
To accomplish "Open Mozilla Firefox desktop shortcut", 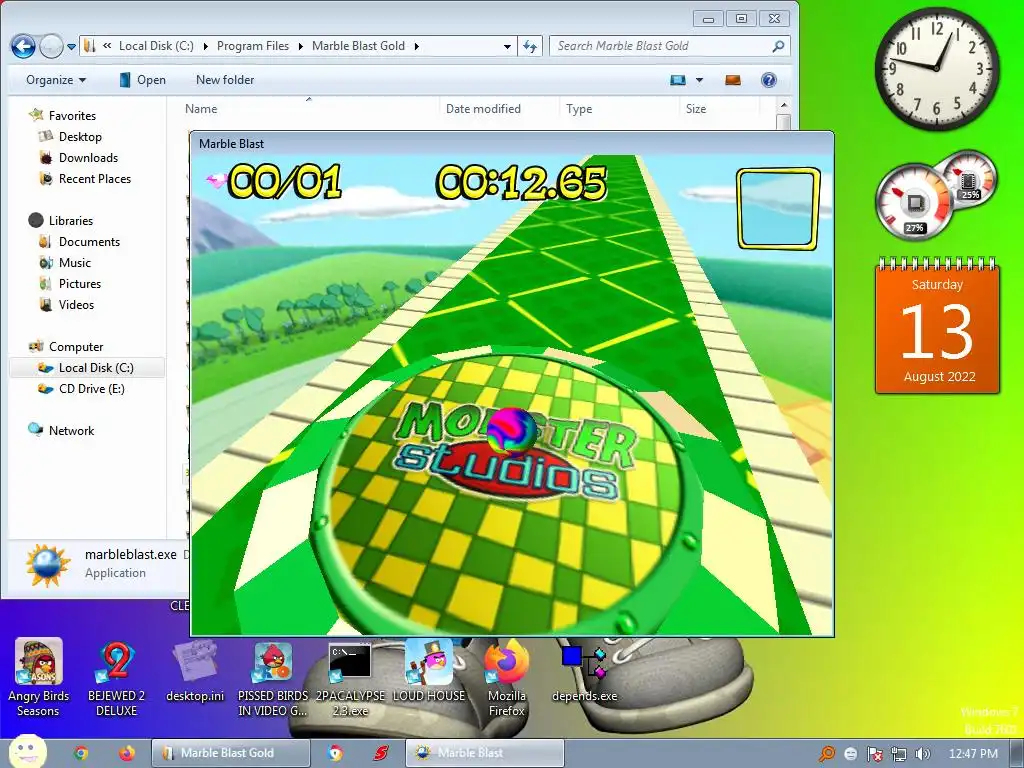I will [506, 678].
